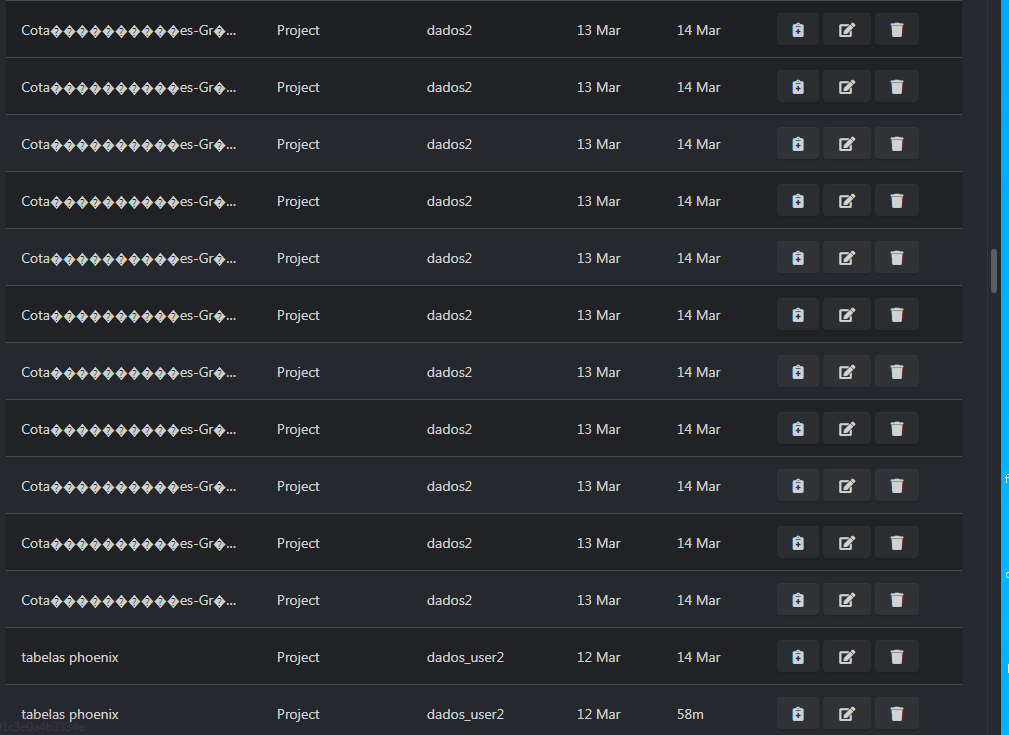Click the edit pencil icon in the topmost row
This screenshot has height=735, width=1009.
(x=846, y=30)
